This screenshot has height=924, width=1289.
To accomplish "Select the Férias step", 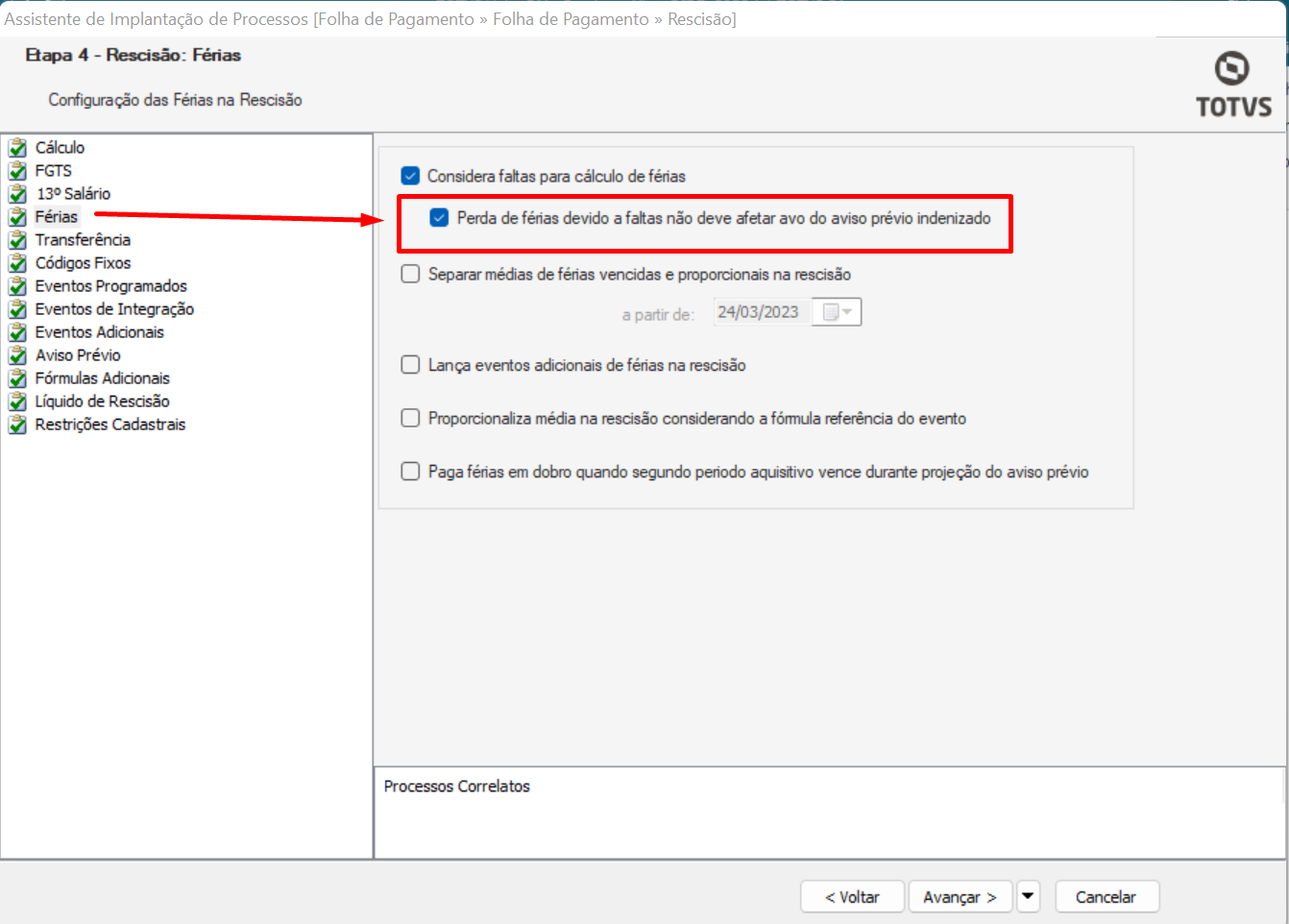I will (57, 217).
